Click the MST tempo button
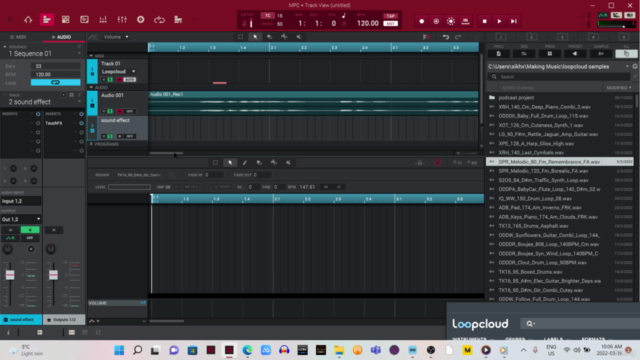Viewport: 640px width, 360px height. point(391,24)
